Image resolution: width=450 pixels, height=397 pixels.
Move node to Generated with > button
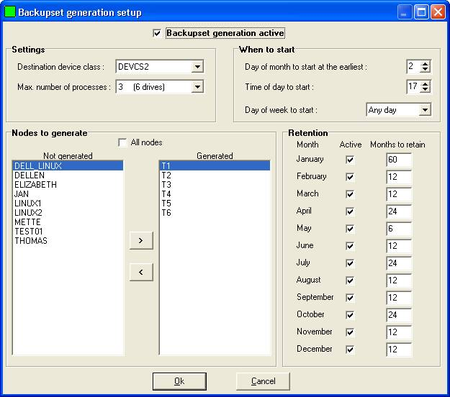141,240
